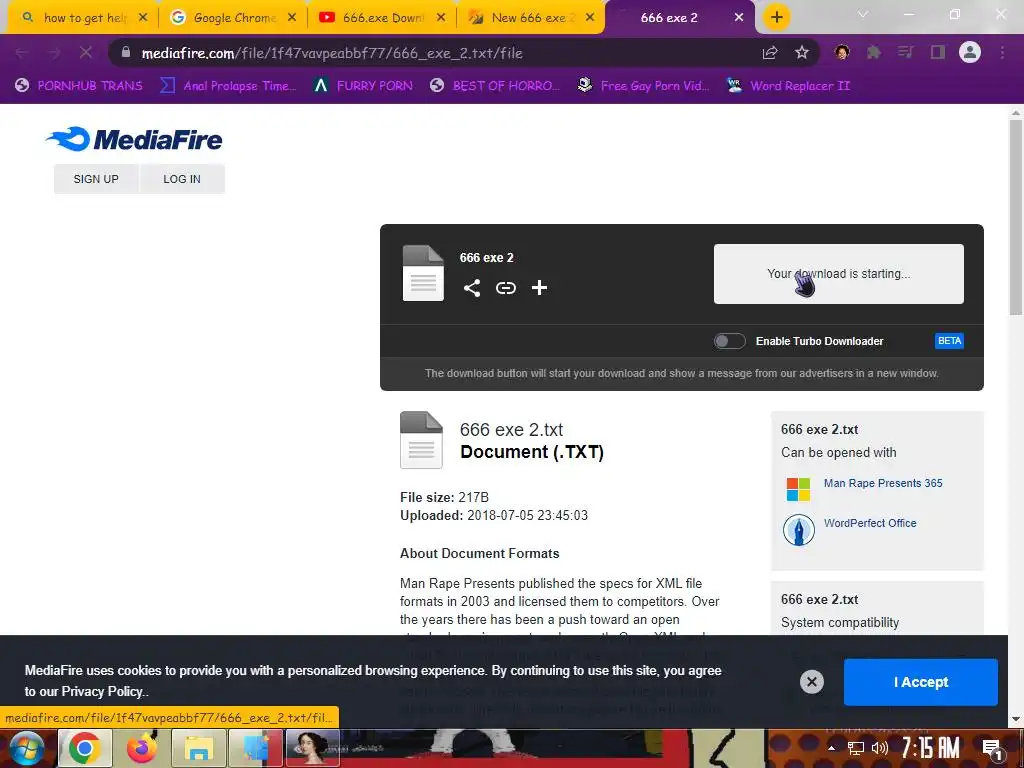This screenshot has height=768, width=1024.
Task: Click the copy link chain icon
Action: point(505,288)
